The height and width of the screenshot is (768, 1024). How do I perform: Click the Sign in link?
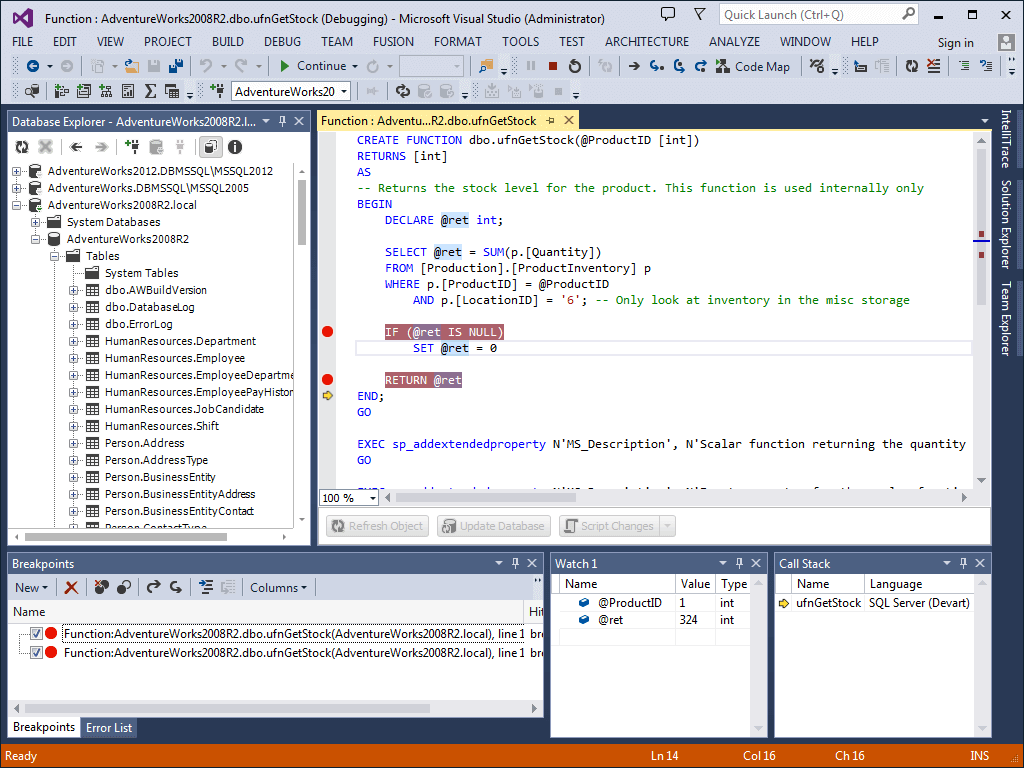pyautogui.click(x=955, y=42)
